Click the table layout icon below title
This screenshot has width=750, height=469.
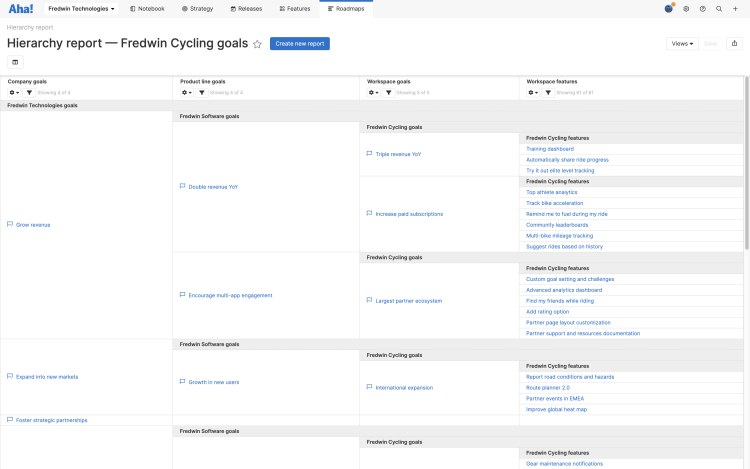click(x=15, y=62)
